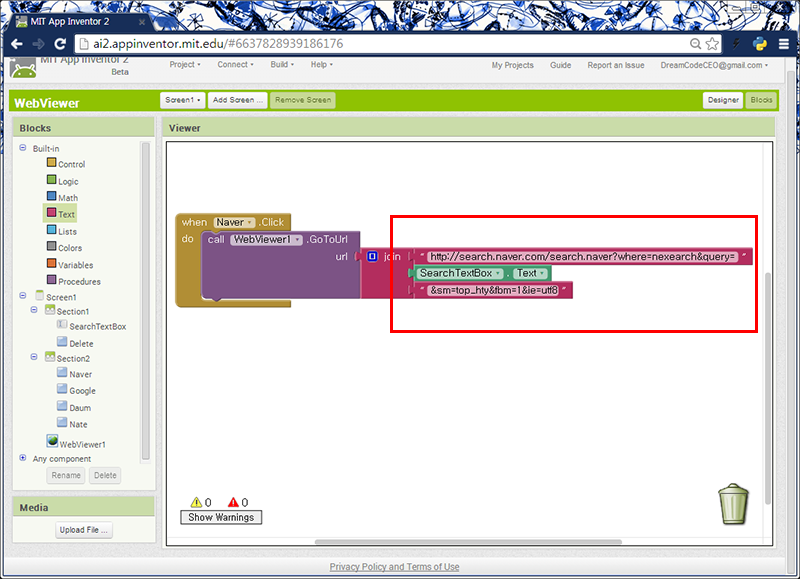Collapse the Screen1 tree node
The height and width of the screenshot is (579, 800).
coord(22,295)
